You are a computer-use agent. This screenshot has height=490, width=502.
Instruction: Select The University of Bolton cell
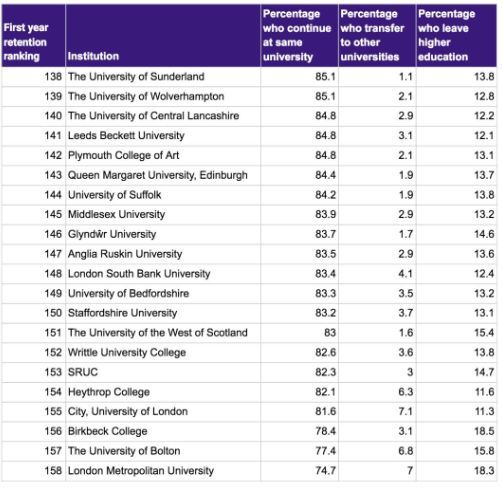(163, 451)
